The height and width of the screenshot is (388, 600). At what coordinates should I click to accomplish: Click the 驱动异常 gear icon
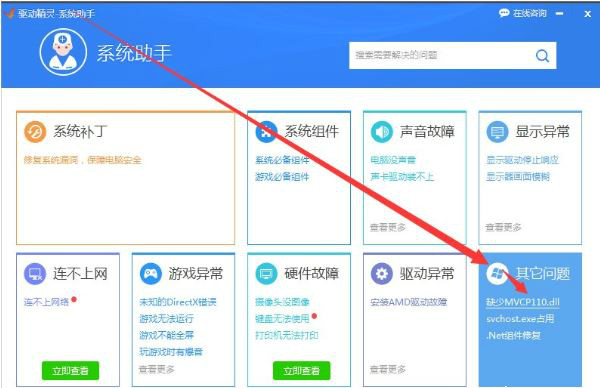point(382,274)
